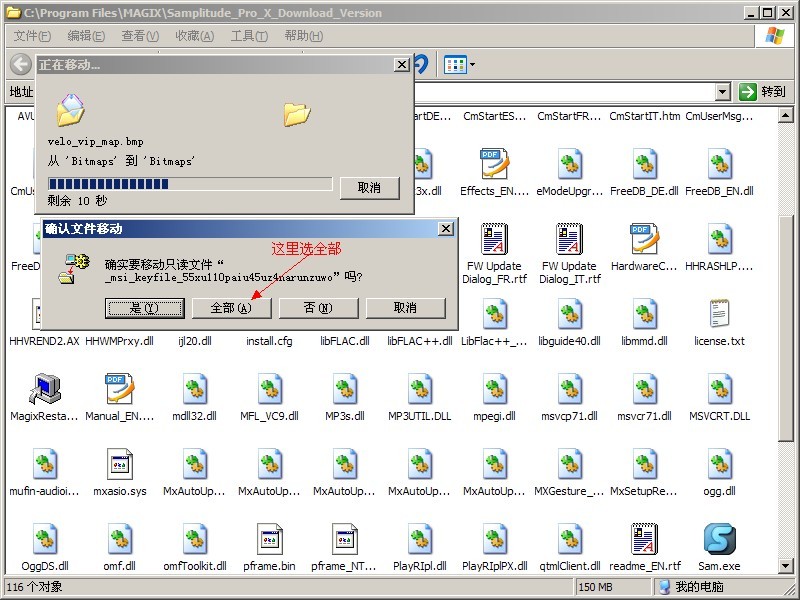This screenshot has height=600, width=800.
Task: Click the Windows logo throbber icon
Action: point(776,36)
